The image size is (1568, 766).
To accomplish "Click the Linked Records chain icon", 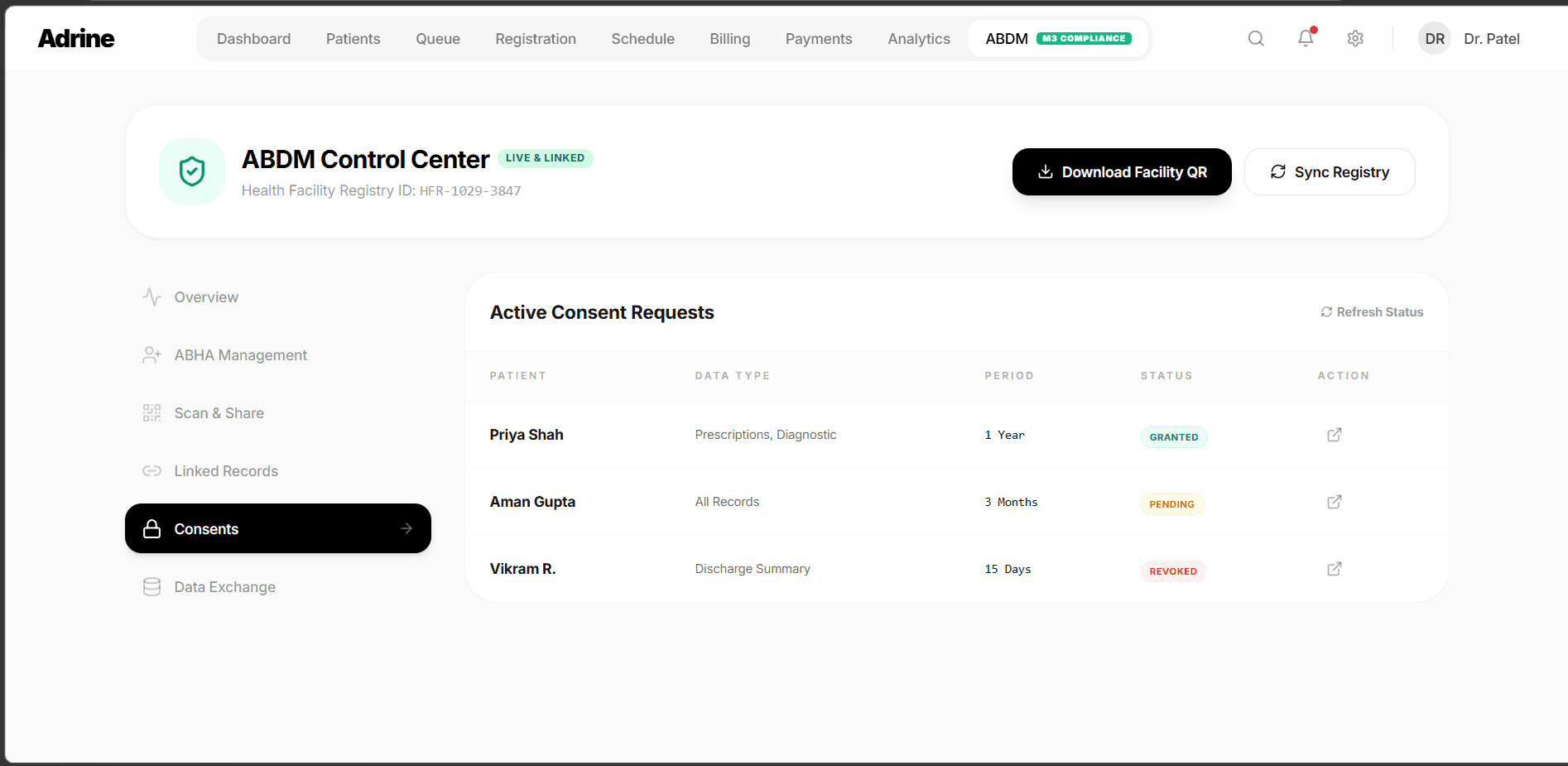I will click(152, 470).
